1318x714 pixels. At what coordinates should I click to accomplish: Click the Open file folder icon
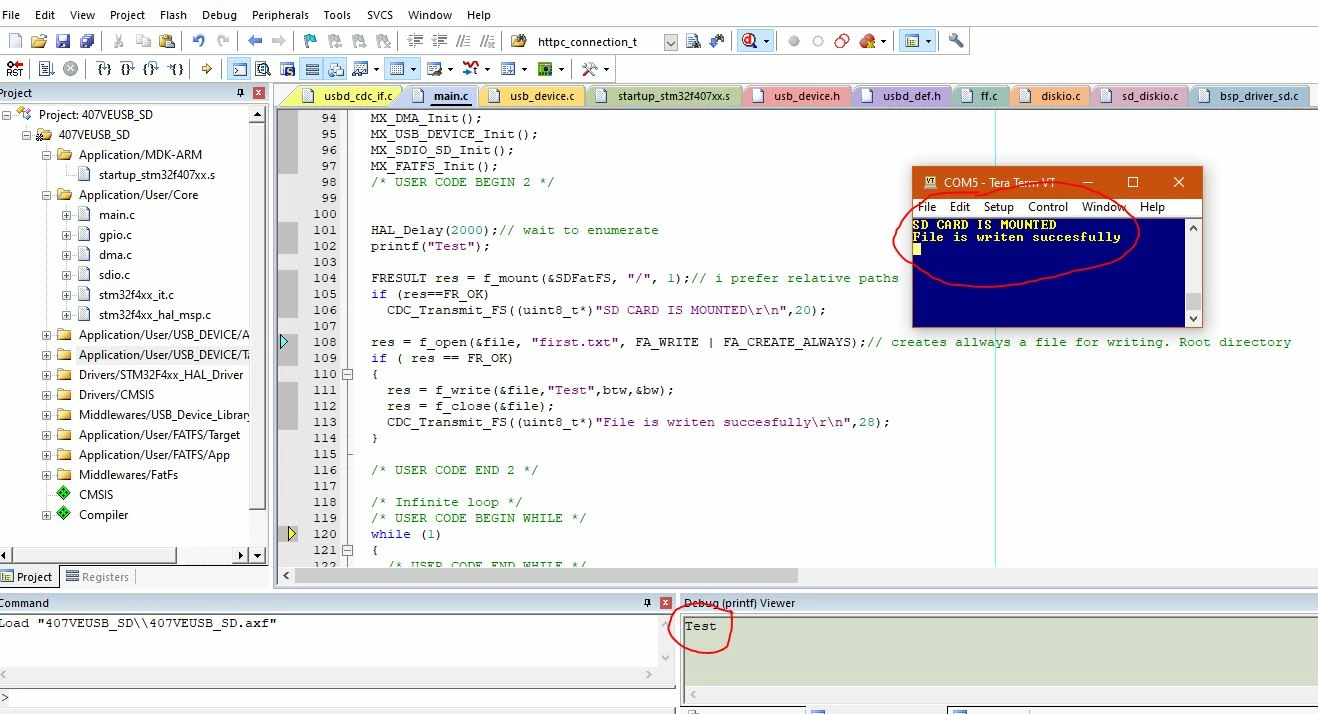(x=38, y=41)
